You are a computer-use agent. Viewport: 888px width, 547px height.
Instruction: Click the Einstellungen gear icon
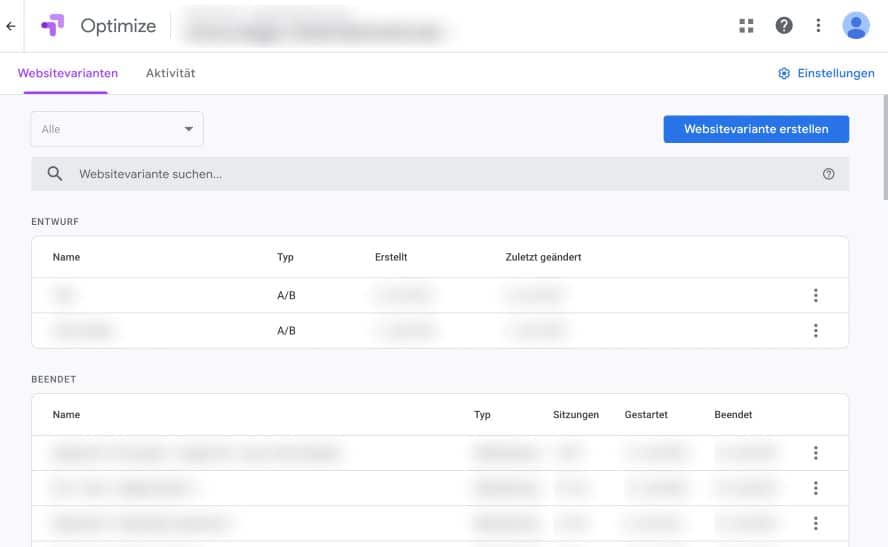coord(784,74)
